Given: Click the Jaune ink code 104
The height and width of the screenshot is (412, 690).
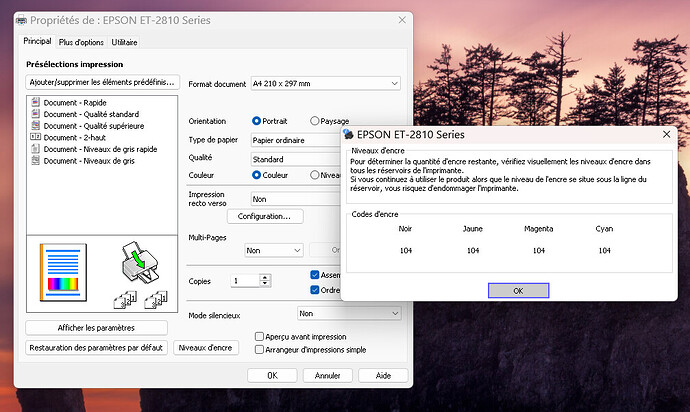Looking at the screenshot, I should [x=473, y=250].
